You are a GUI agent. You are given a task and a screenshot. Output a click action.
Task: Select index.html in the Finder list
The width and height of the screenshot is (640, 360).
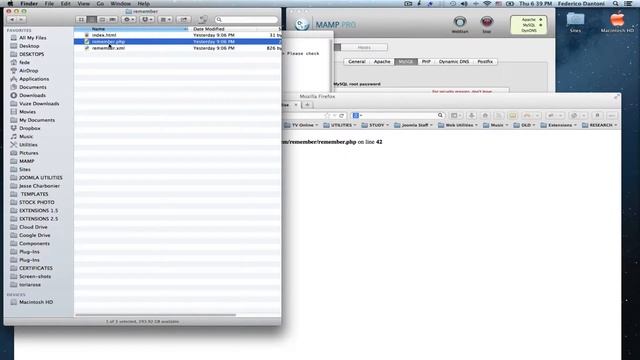pyautogui.click(x=177, y=35)
